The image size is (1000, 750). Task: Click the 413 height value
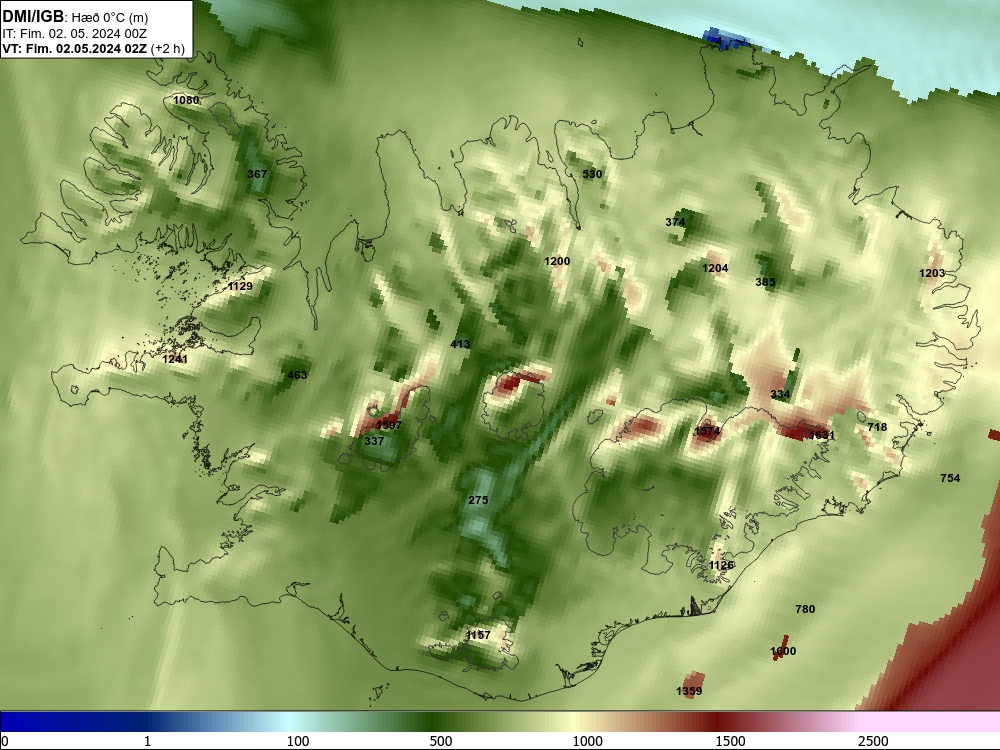click(460, 344)
